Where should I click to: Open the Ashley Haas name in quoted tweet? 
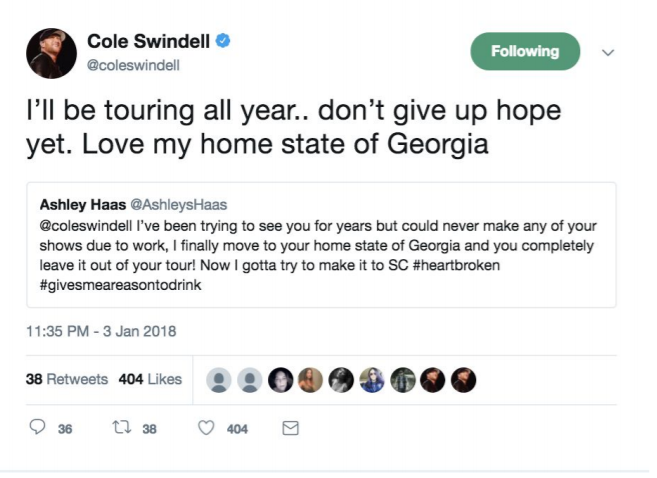point(83,204)
